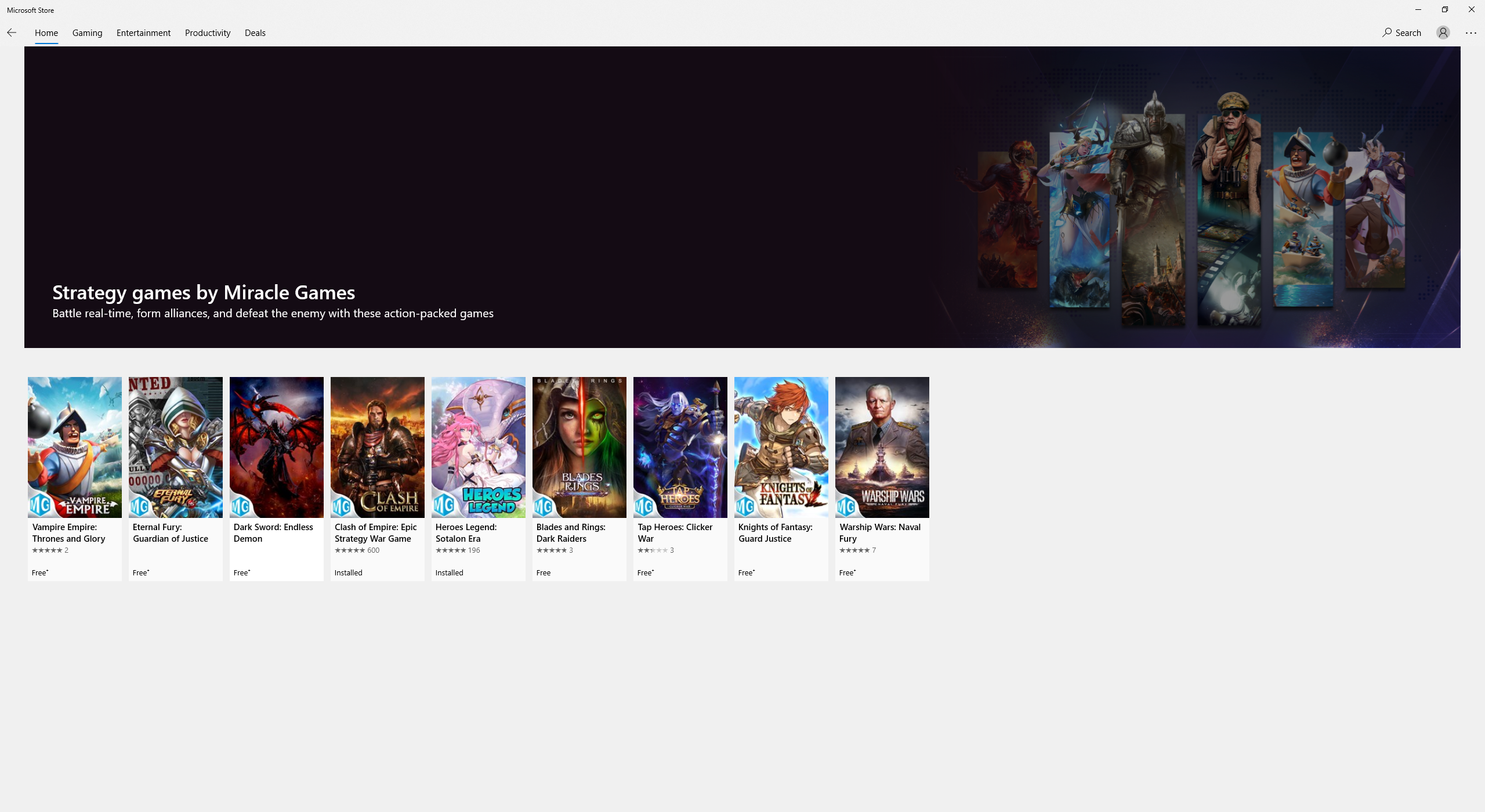Open the user account profile icon
This screenshot has width=1485, height=812.
point(1443,32)
